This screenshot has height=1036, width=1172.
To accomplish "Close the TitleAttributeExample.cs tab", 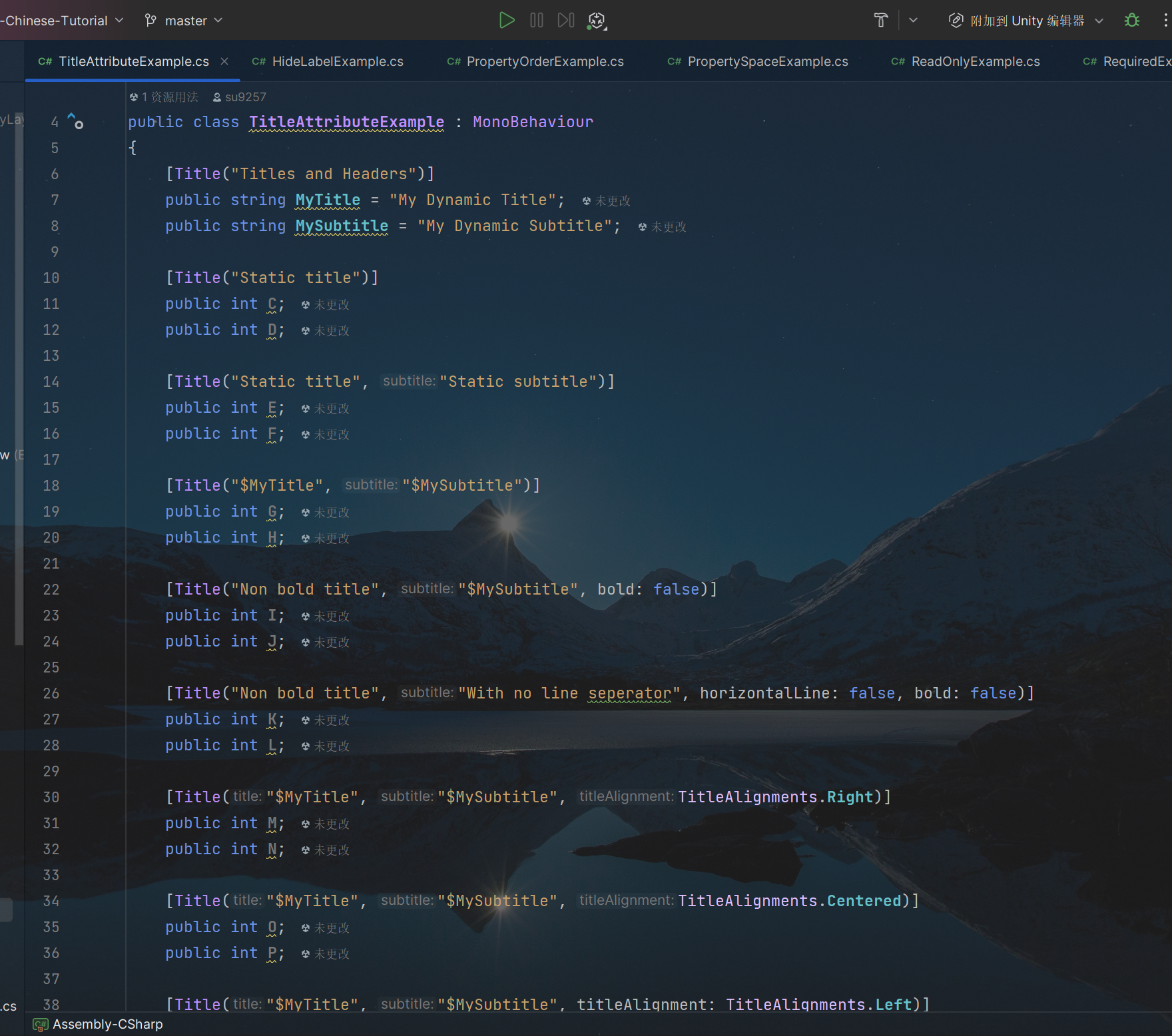I will point(224,61).
